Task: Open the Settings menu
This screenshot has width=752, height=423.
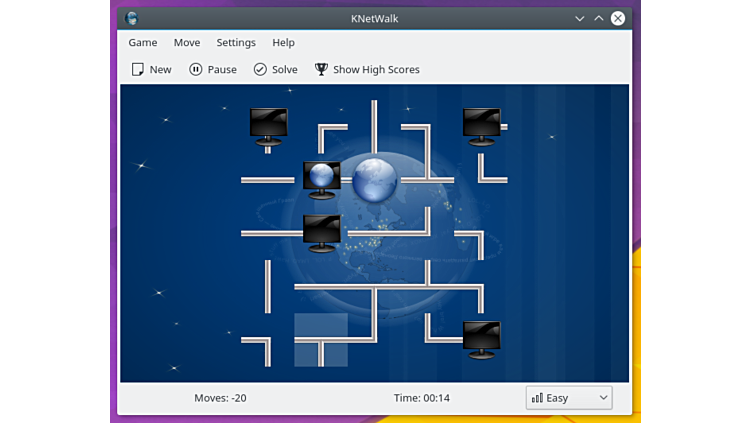Action: [x=236, y=43]
